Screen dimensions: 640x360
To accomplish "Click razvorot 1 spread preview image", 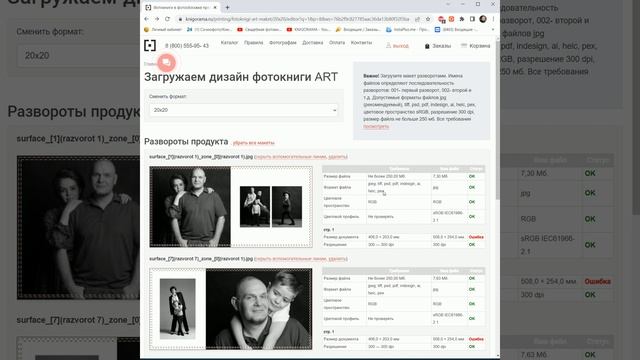I will coord(231,207).
